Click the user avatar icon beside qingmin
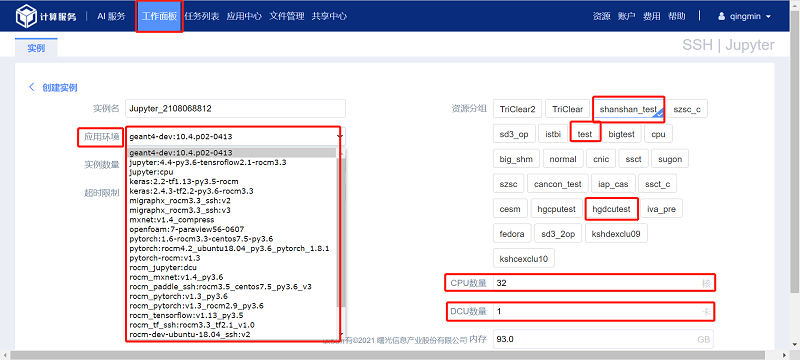Screen dimensions: 800x360 [x=721, y=16]
